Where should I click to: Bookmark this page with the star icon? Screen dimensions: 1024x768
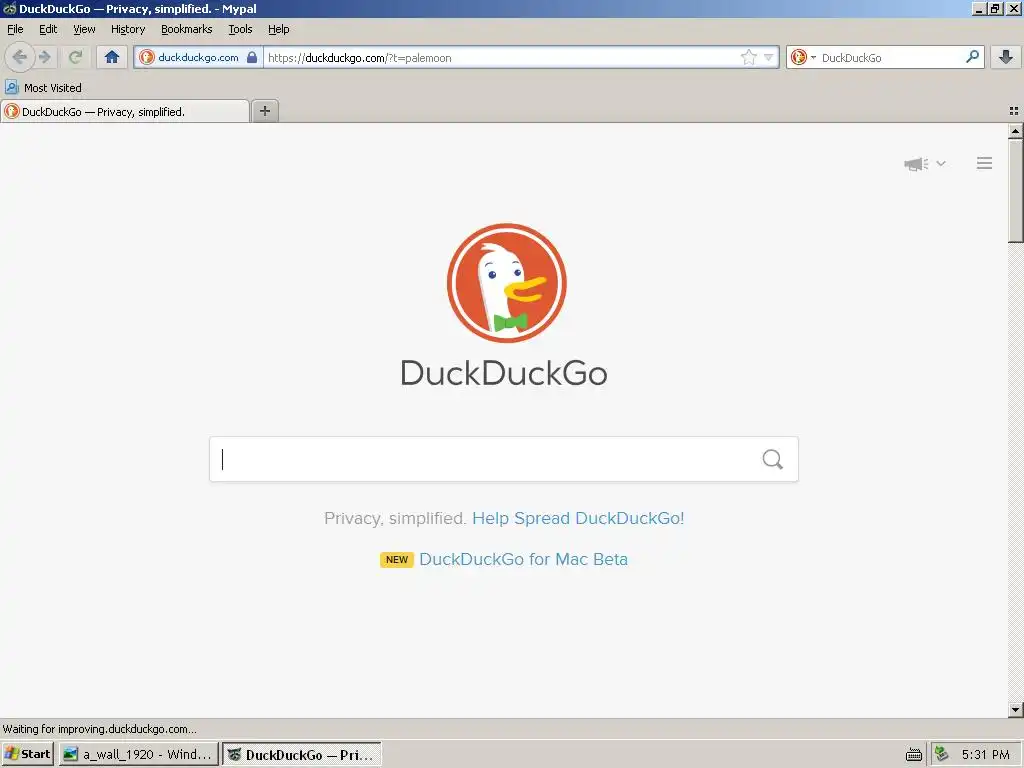click(x=748, y=57)
